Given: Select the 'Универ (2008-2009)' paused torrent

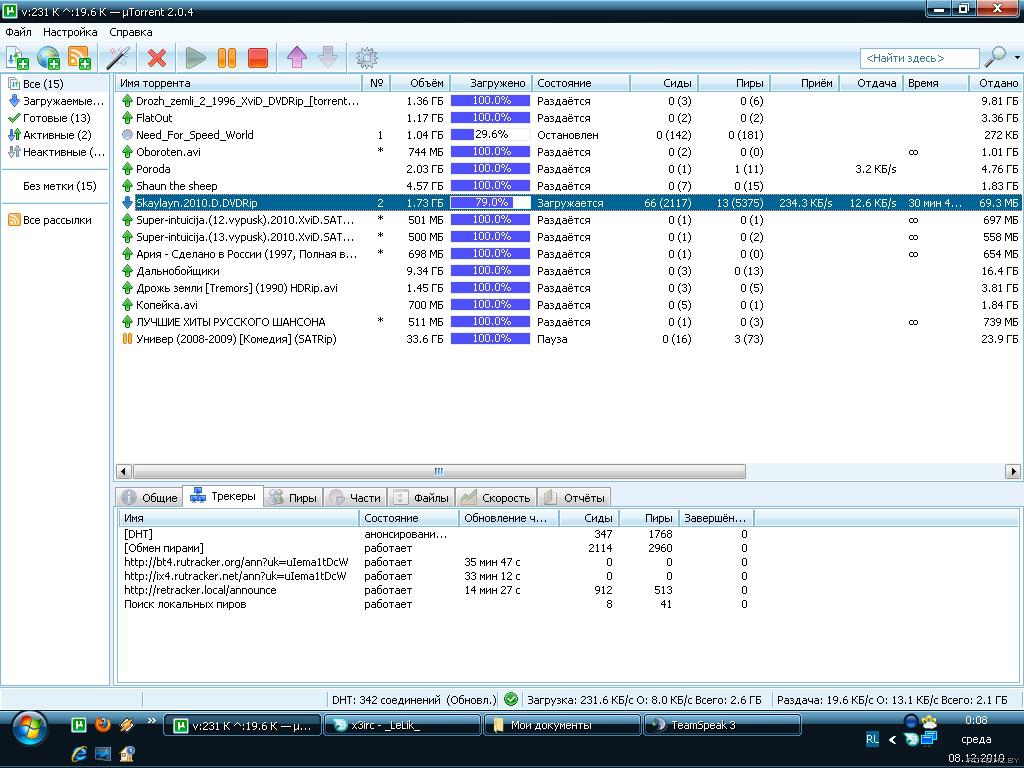Looking at the screenshot, I should [568, 338].
